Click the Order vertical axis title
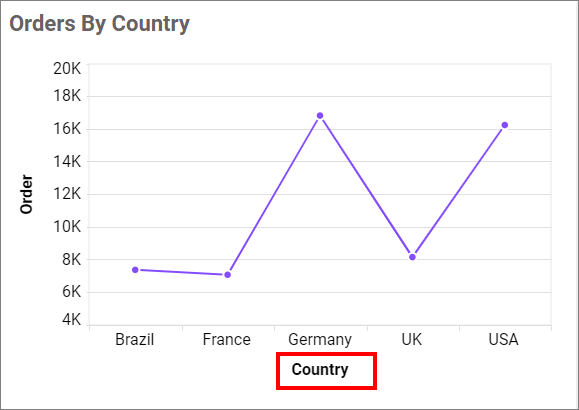Image resolution: width=579 pixels, height=410 pixels. pyautogui.click(x=26, y=194)
